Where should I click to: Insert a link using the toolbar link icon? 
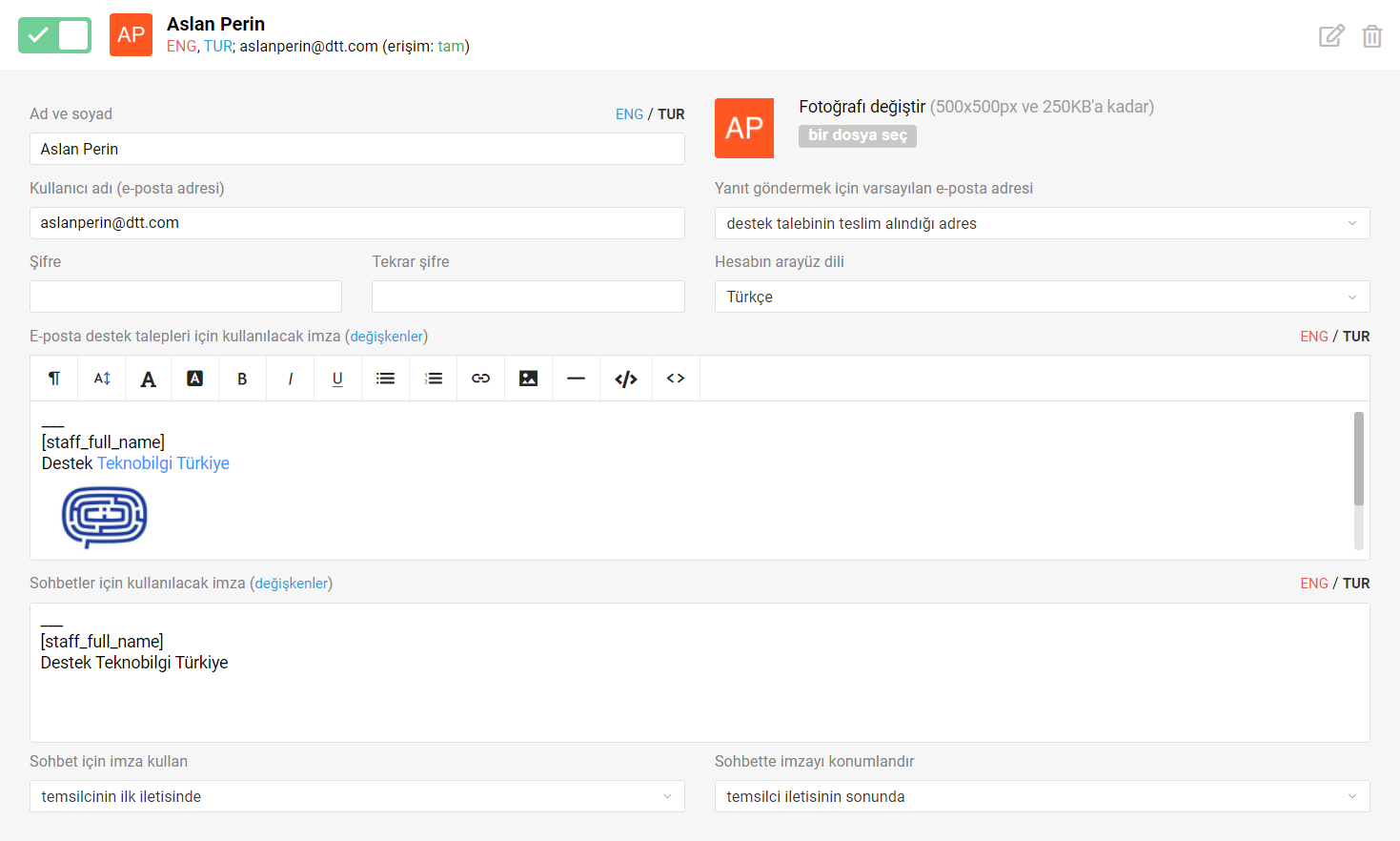[x=480, y=379]
